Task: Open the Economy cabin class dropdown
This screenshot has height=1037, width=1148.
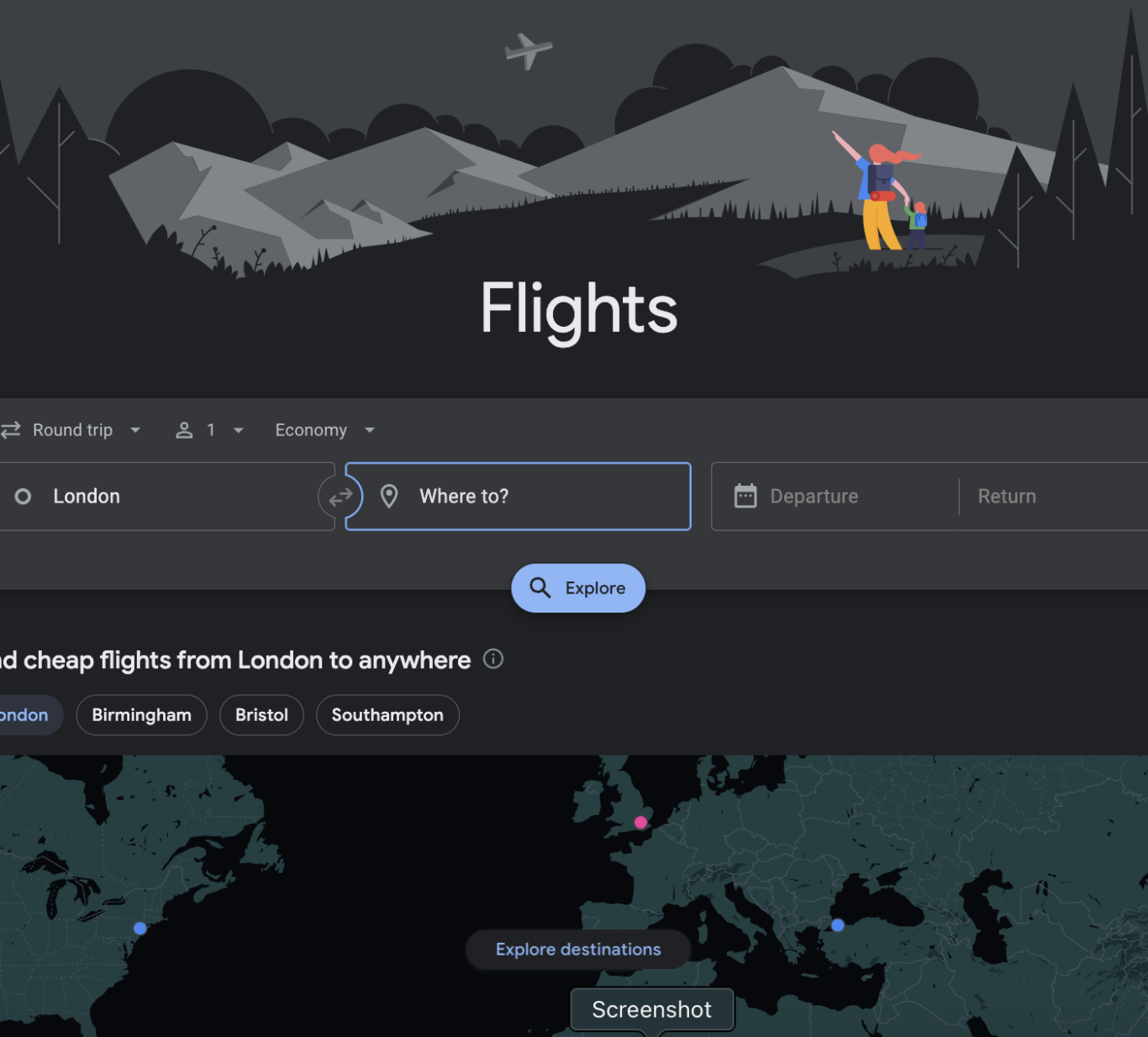Action: coord(324,430)
